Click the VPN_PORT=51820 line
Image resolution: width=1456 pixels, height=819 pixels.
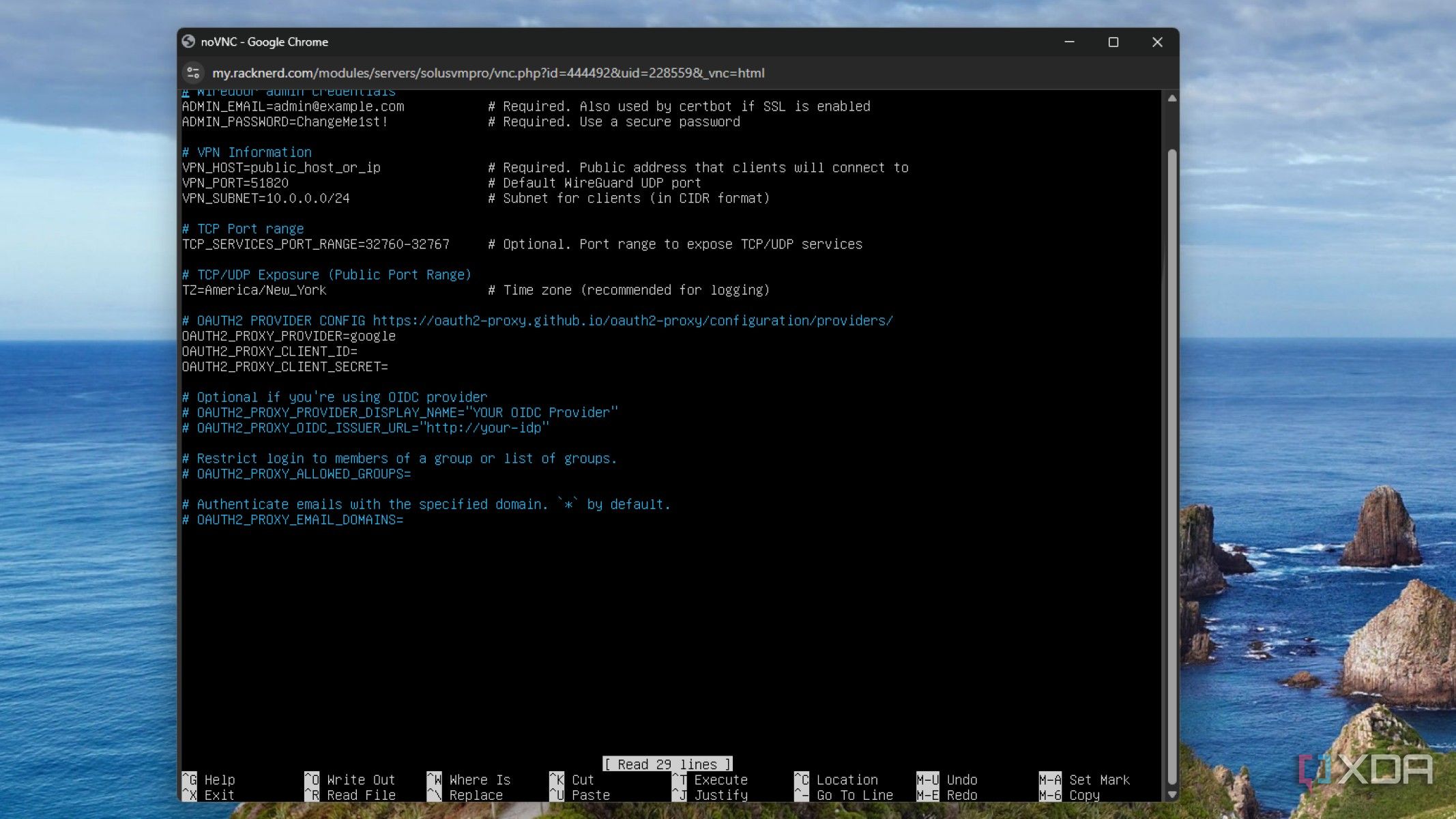click(235, 183)
